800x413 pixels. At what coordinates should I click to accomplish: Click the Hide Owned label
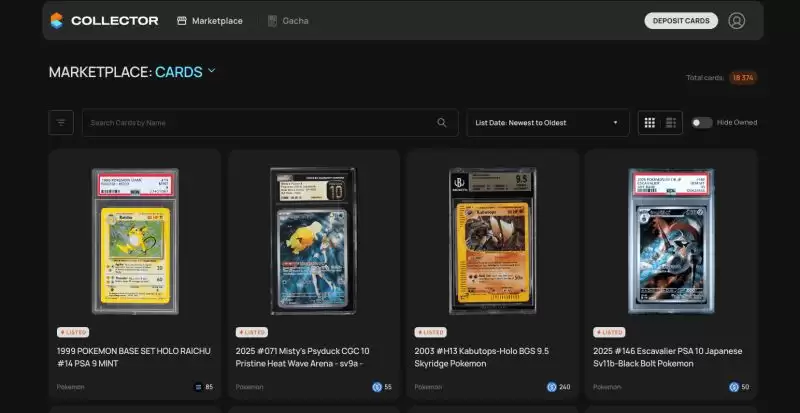(x=737, y=123)
